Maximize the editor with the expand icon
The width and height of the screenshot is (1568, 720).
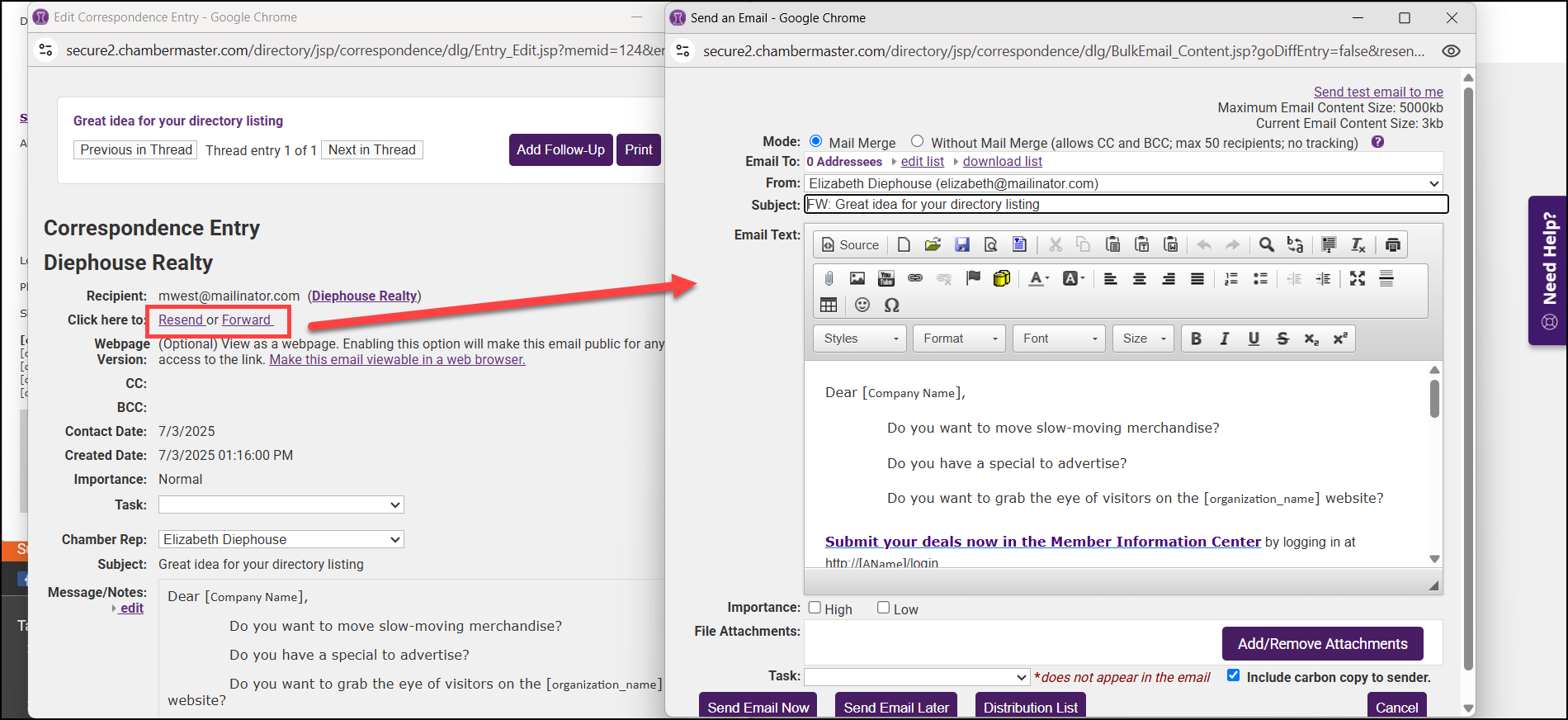click(x=1358, y=279)
